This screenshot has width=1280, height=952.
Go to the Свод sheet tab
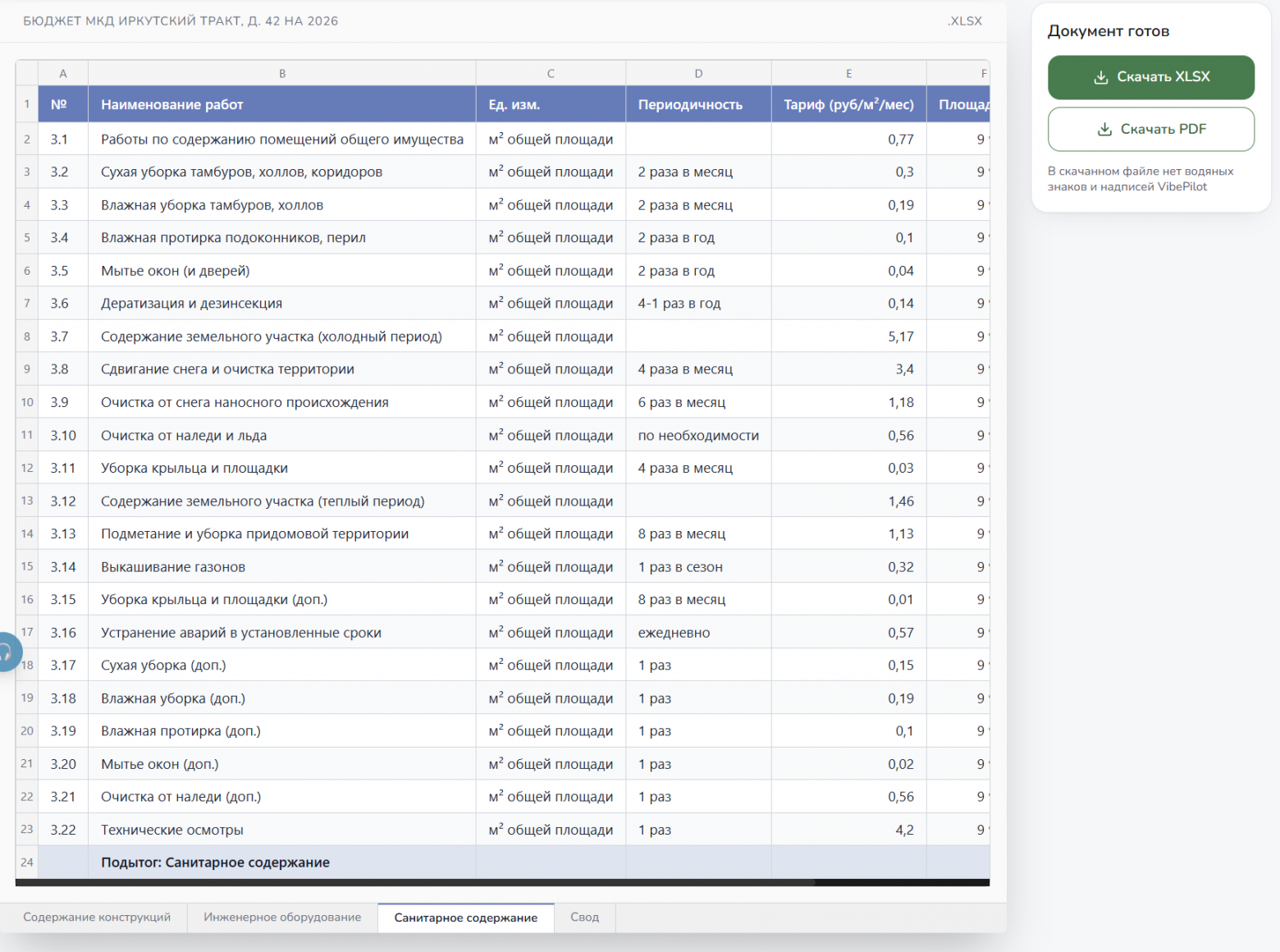[x=585, y=918]
